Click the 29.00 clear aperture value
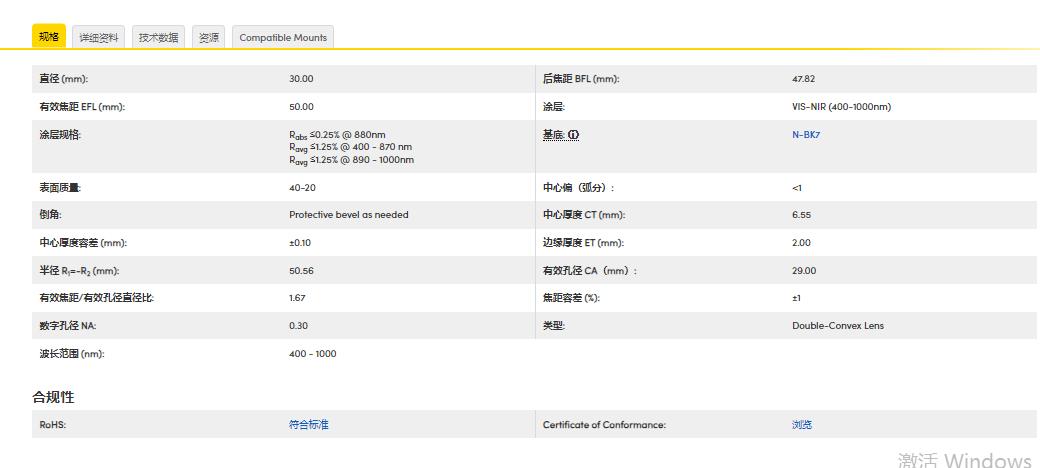The width and height of the screenshot is (1040, 468). (803, 270)
